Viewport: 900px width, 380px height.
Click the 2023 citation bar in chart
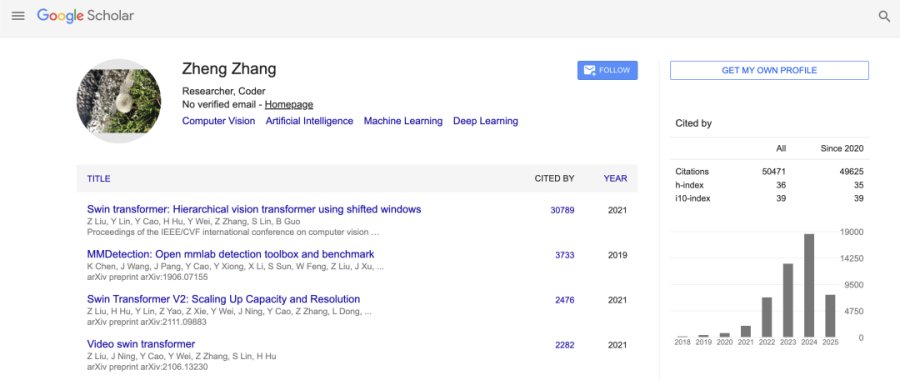pos(788,300)
